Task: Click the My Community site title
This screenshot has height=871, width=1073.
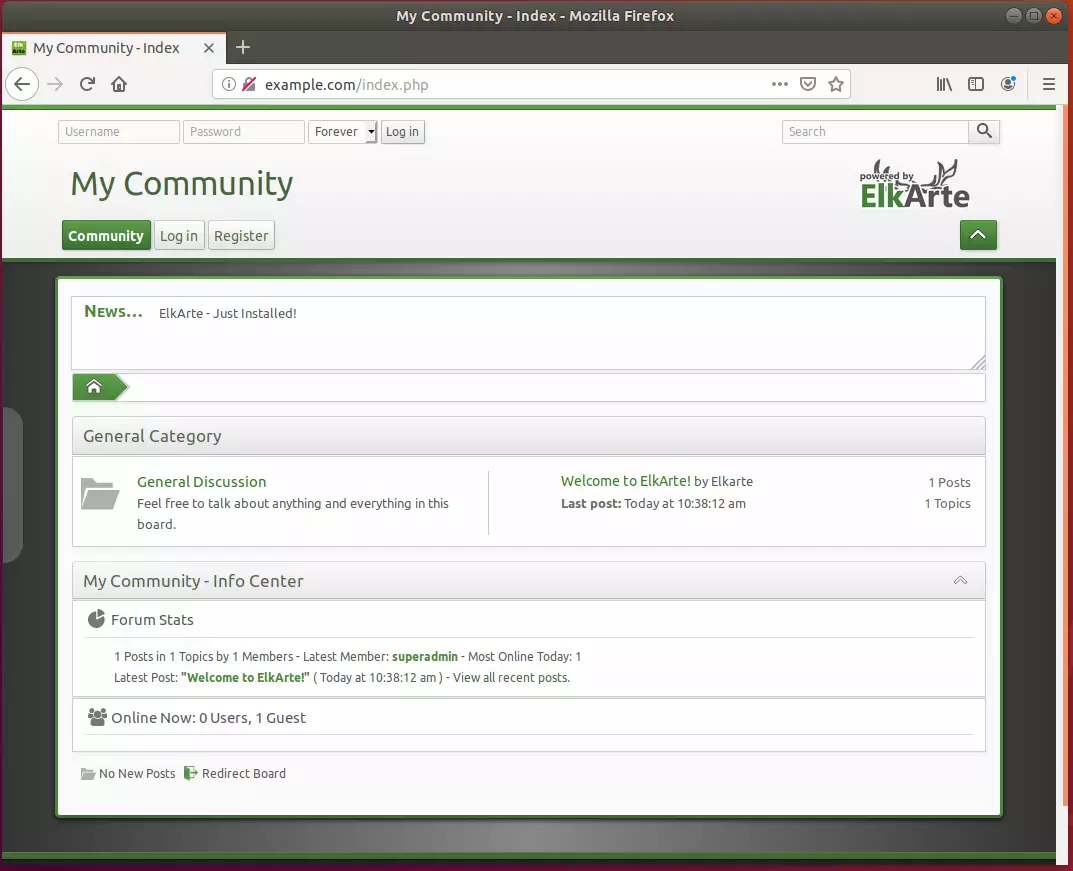Action: tap(181, 184)
